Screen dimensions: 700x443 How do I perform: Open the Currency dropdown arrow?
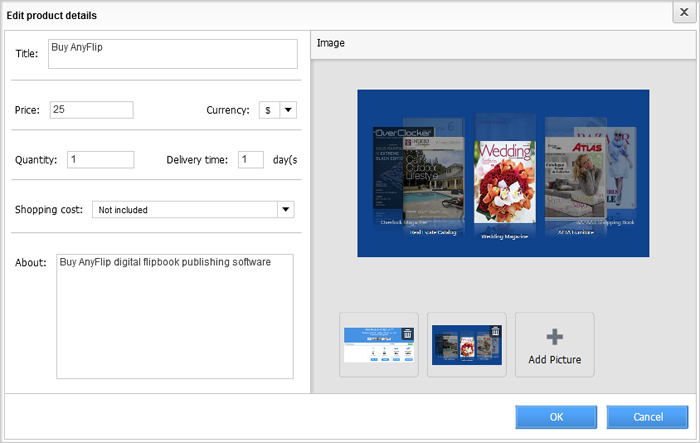coord(288,110)
